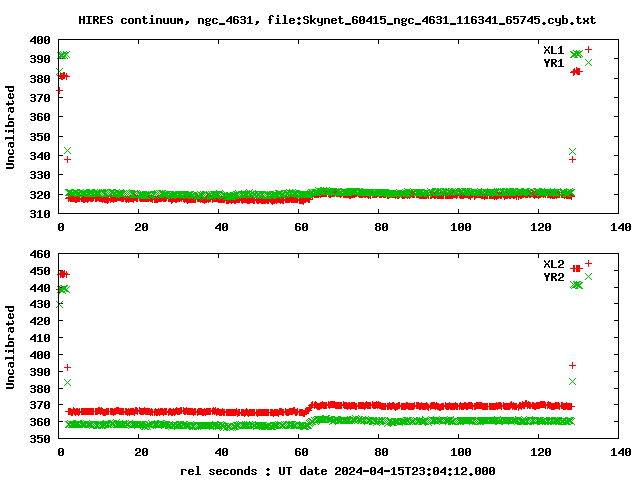This screenshot has width=640, height=480.
Task: Click the YR1 legend label
Action: 553,63
